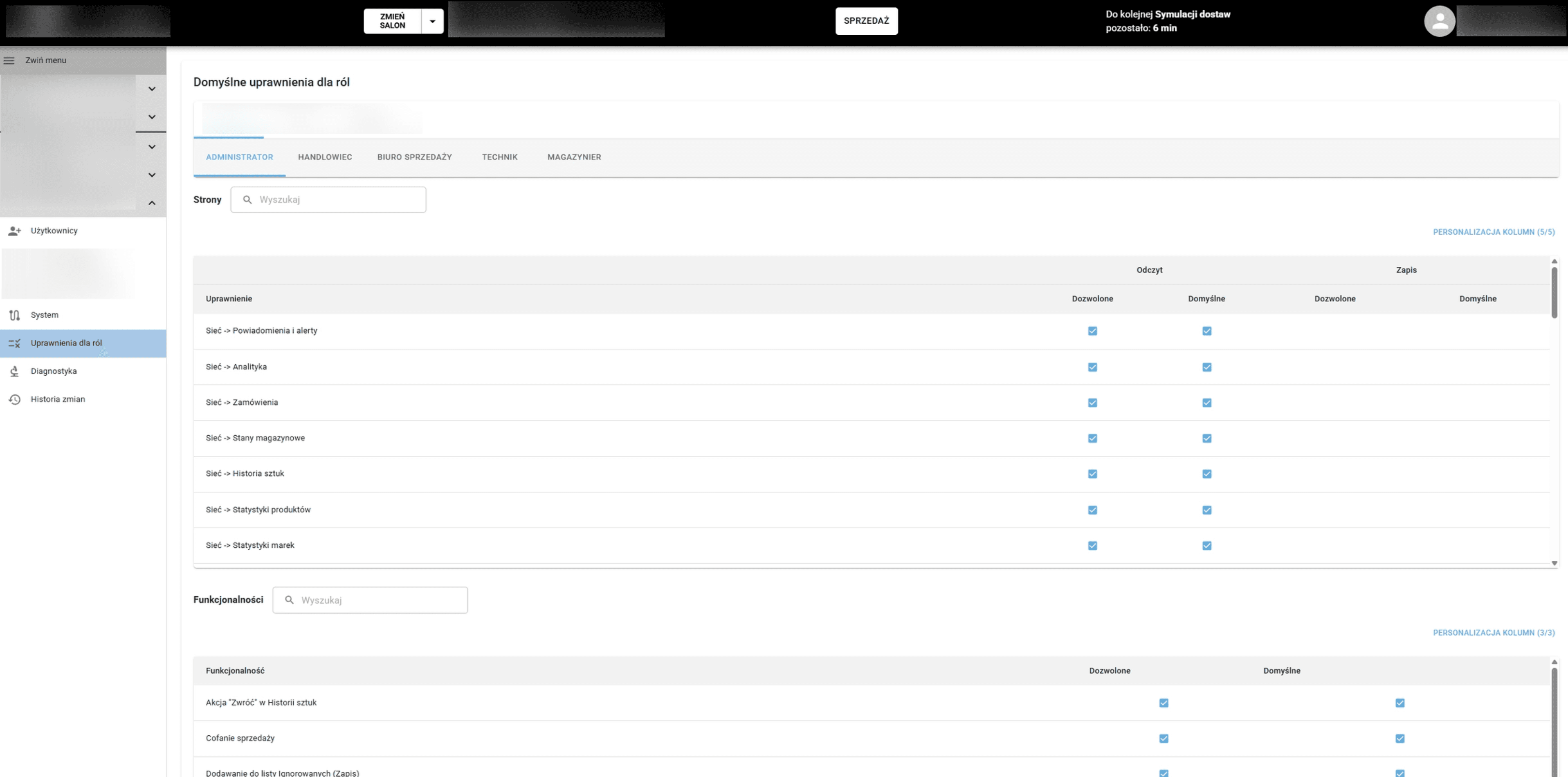Open Historia zmian in the sidebar
1568x777 pixels.
(x=83, y=399)
